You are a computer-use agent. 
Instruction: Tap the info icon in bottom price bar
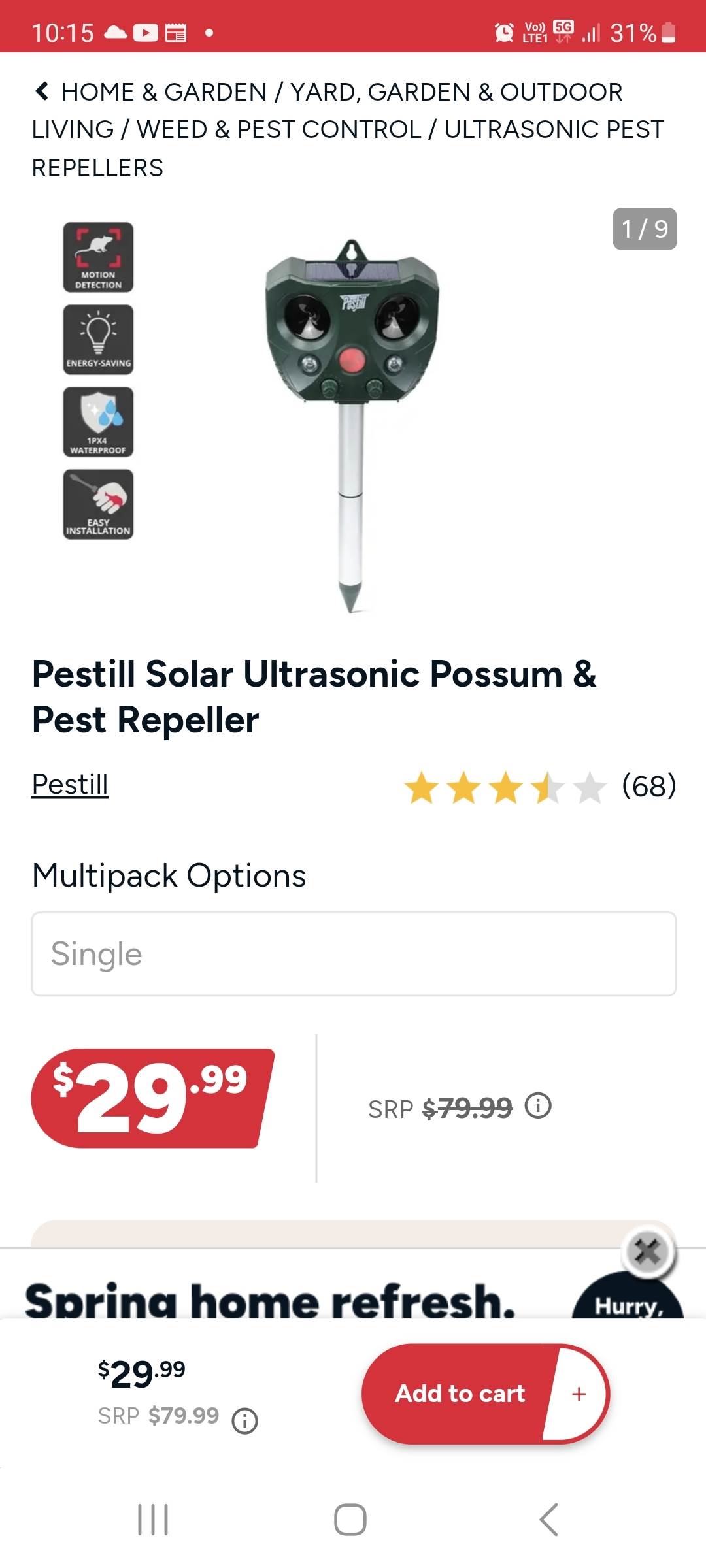click(245, 1420)
